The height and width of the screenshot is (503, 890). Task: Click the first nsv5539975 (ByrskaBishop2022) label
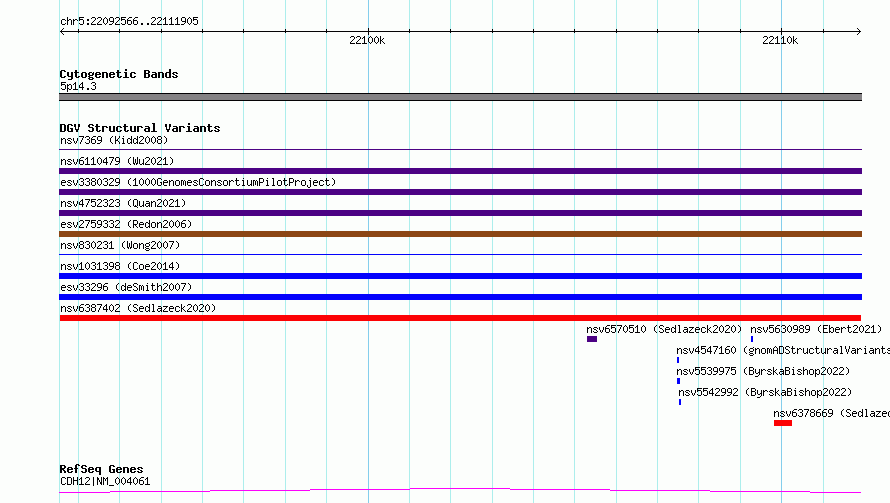pyautogui.click(x=763, y=371)
